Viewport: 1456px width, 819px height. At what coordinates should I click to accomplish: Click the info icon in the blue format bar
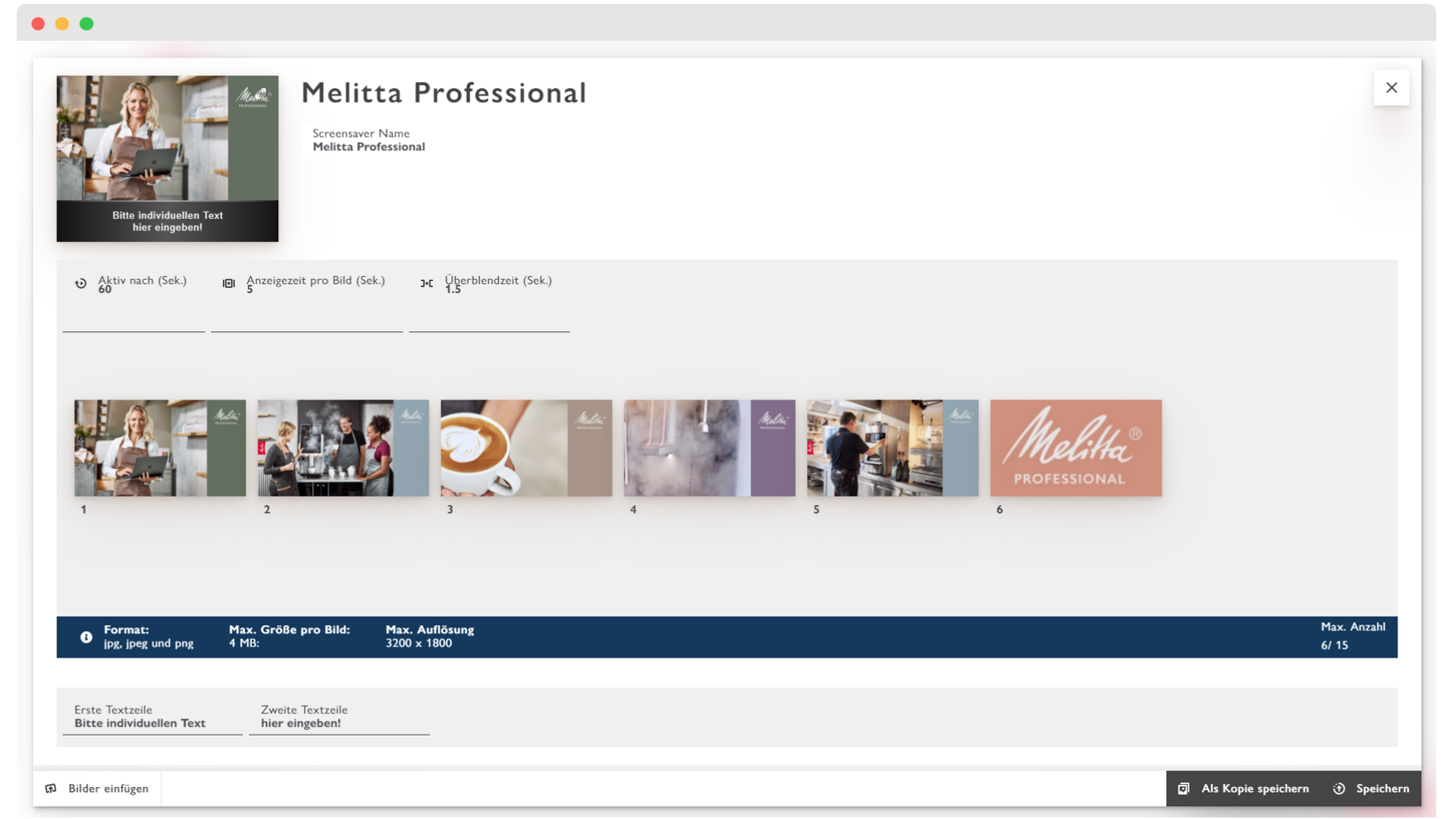(x=86, y=637)
